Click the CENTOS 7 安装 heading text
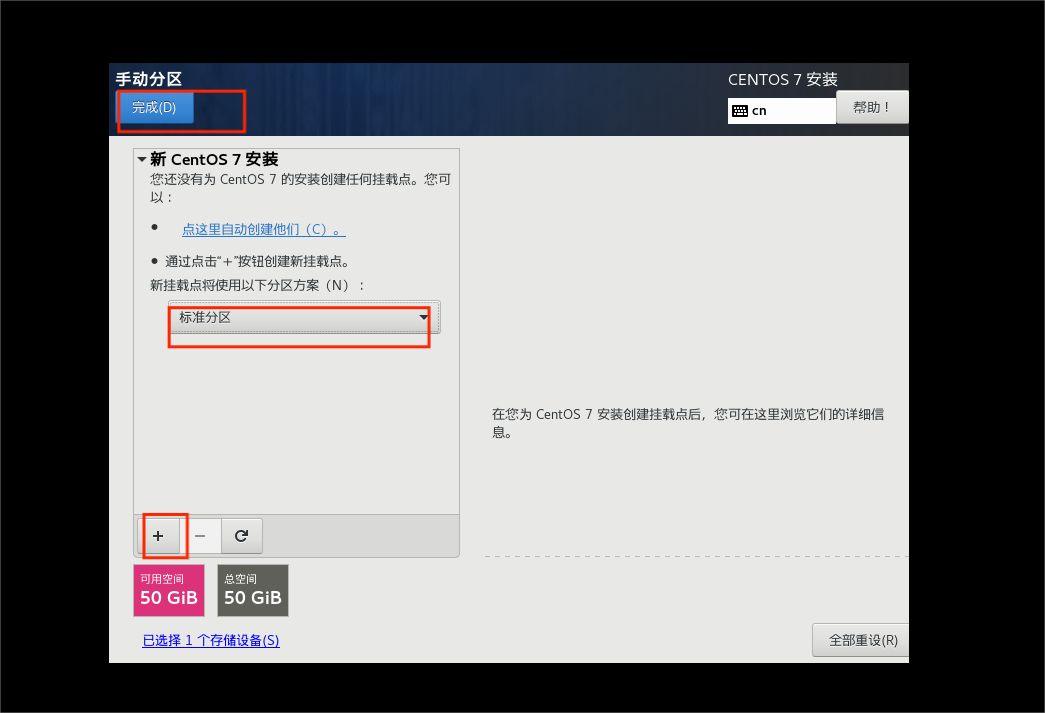The height and width of the screenshot is (713, 1045). (x=783, y=79)
